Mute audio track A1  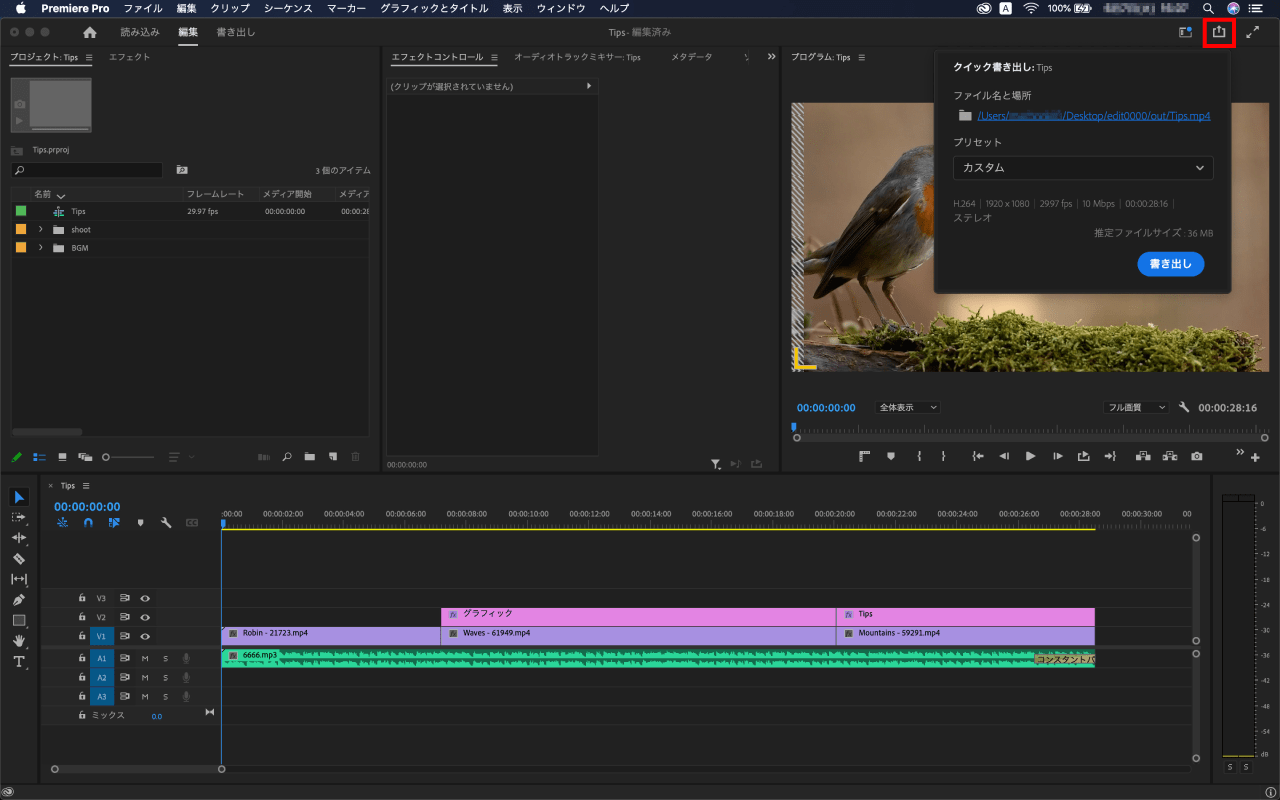(145, 658)
